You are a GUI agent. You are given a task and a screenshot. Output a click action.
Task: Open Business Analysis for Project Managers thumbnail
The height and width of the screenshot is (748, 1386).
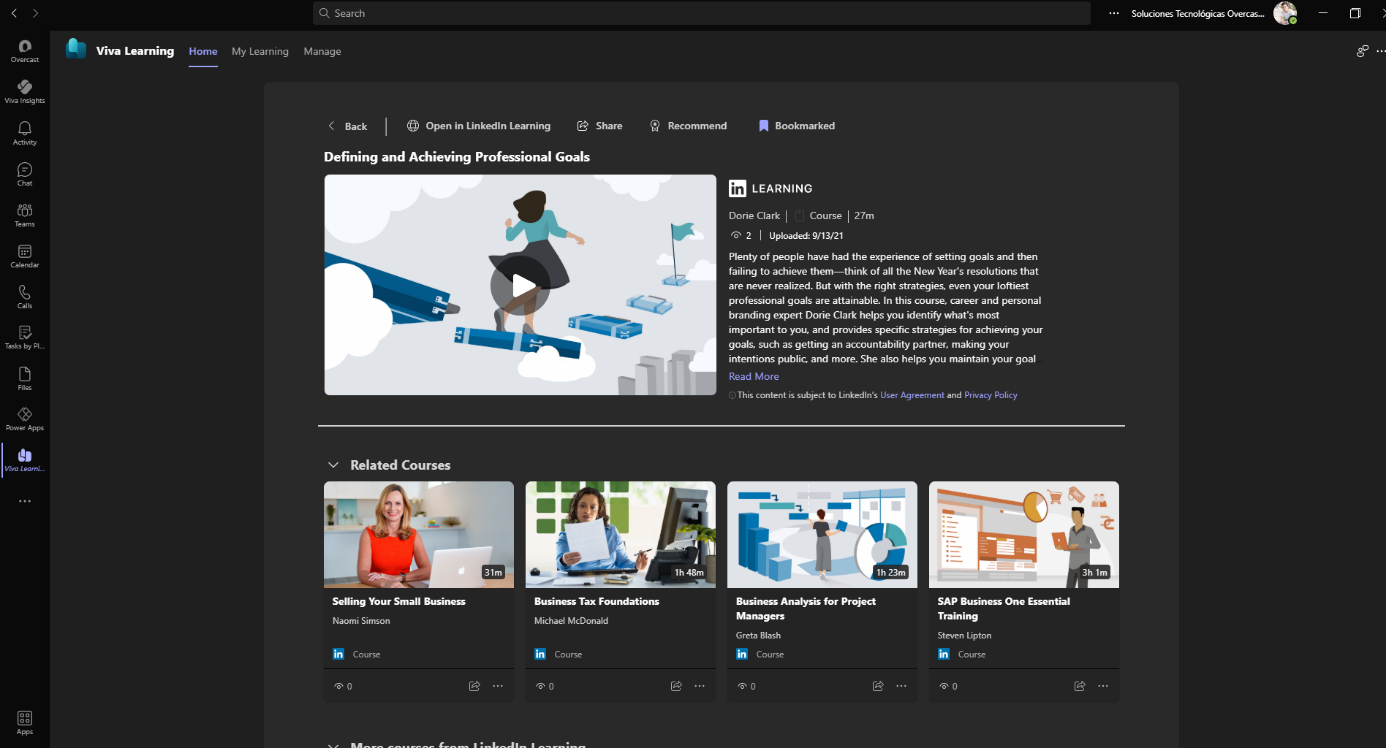pyautogui.click(x=822, y=534)
